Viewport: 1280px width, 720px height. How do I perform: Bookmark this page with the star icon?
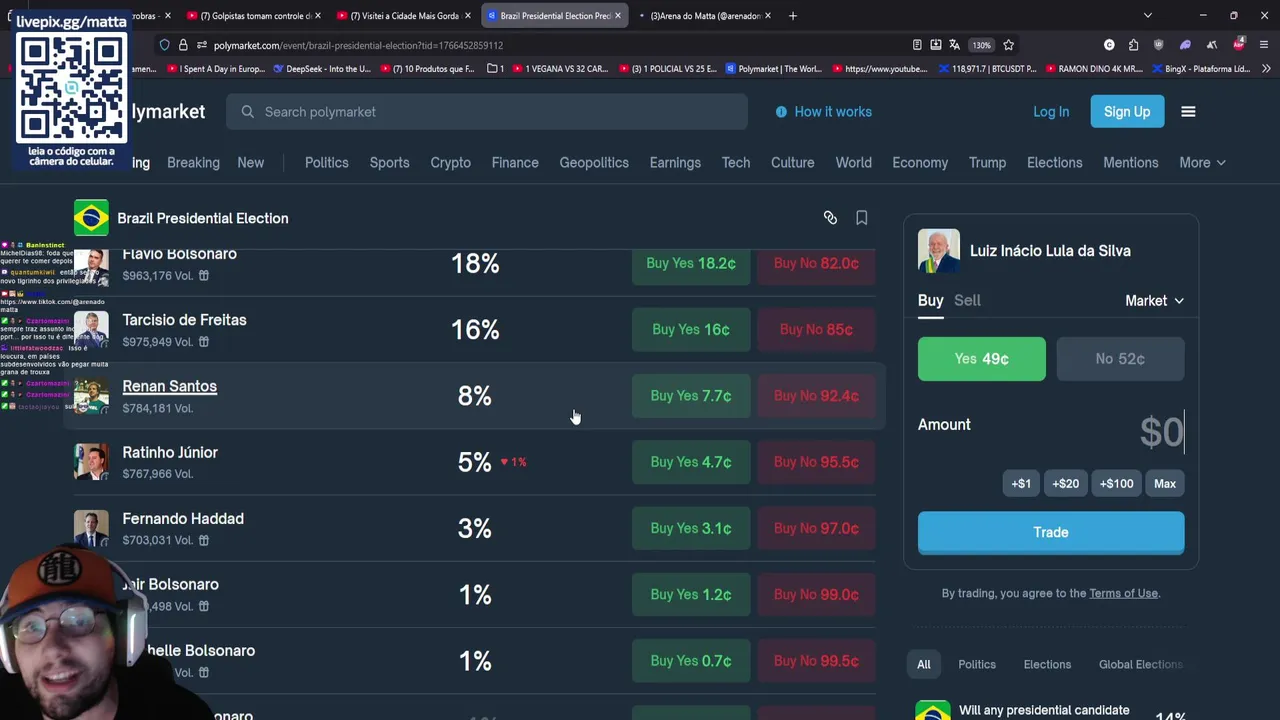[x=1008, y=45]
